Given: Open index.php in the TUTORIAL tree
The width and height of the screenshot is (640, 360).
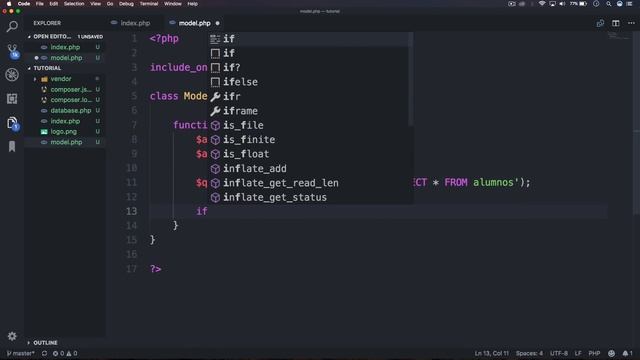Looking at the screenshot, I should coord(65,121).
